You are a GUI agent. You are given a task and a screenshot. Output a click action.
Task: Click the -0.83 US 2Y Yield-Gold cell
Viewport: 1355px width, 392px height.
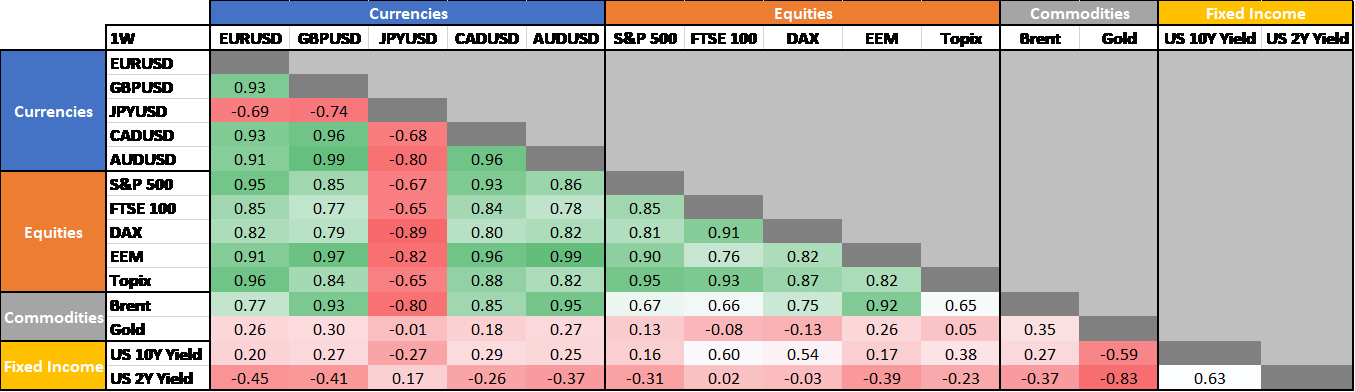pos(1118,377)
